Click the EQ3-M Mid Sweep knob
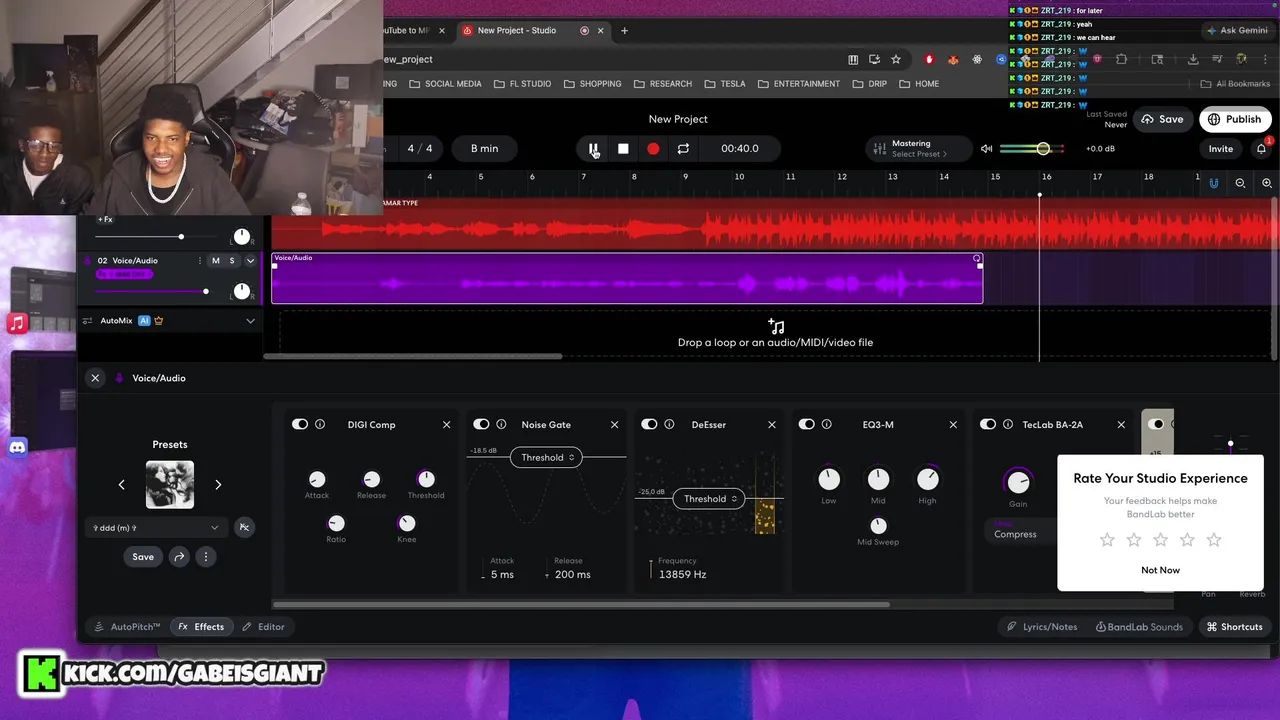This screenshot has height=720, width=1280. coord(878,525)
